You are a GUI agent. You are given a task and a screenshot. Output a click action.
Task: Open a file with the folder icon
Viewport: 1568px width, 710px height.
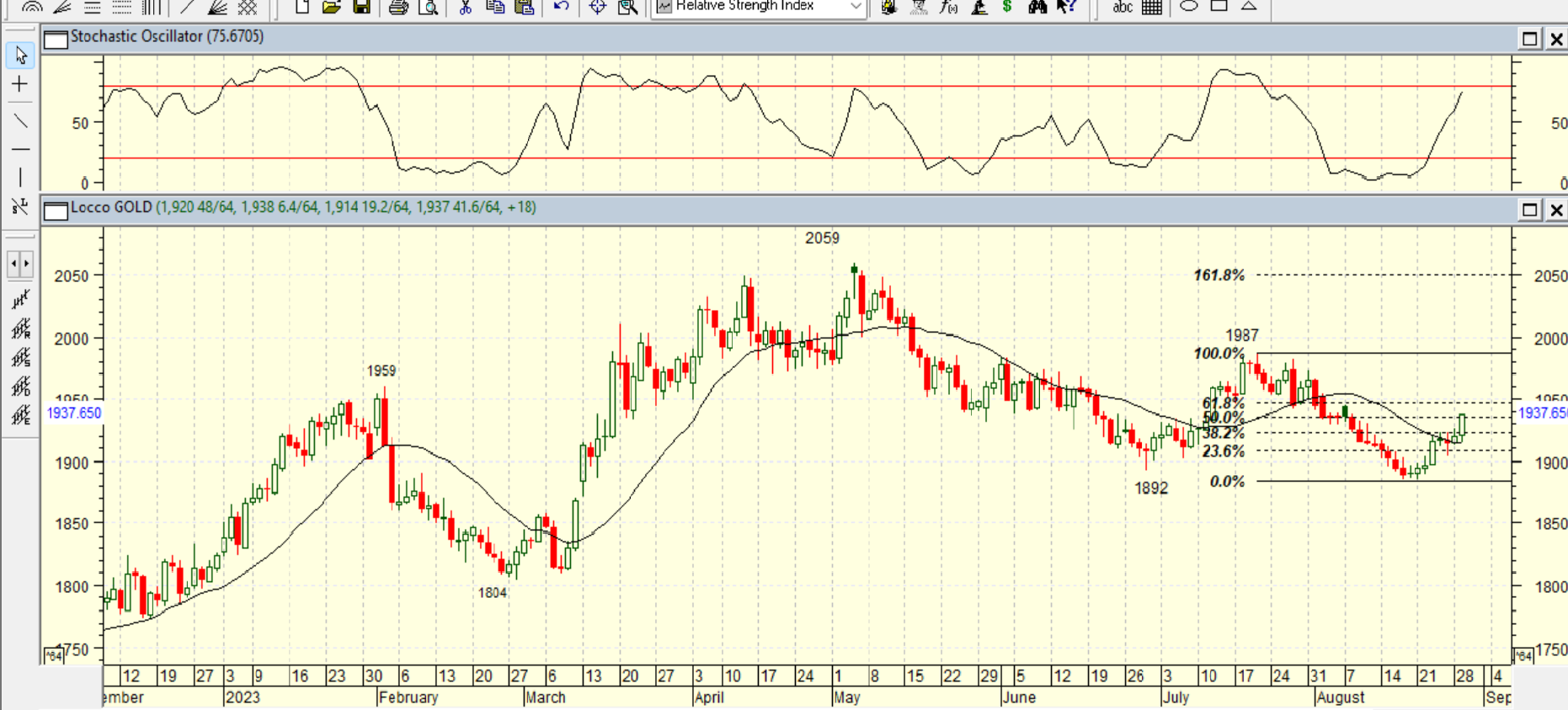point(332,7)
